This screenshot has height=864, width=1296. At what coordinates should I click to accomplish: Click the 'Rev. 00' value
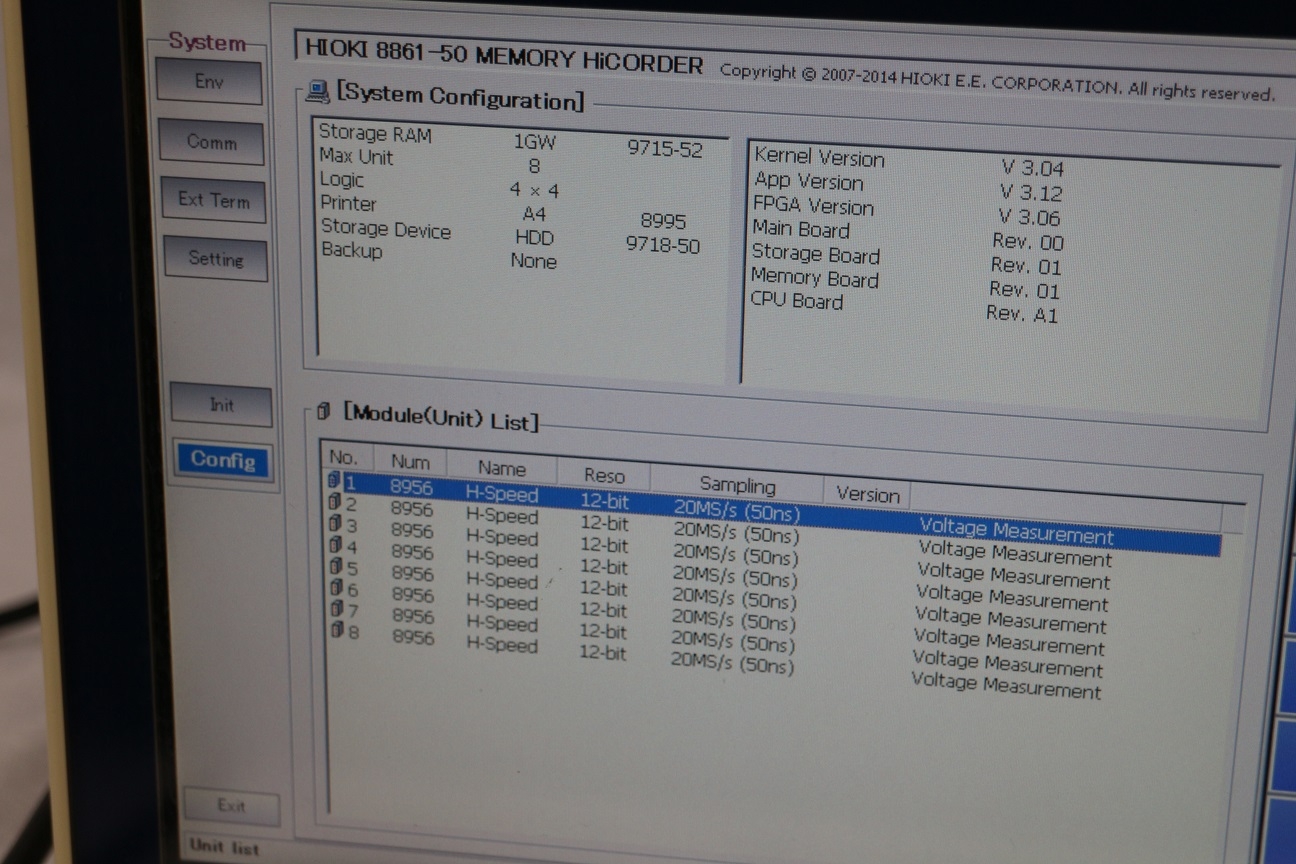(1028, 242)
